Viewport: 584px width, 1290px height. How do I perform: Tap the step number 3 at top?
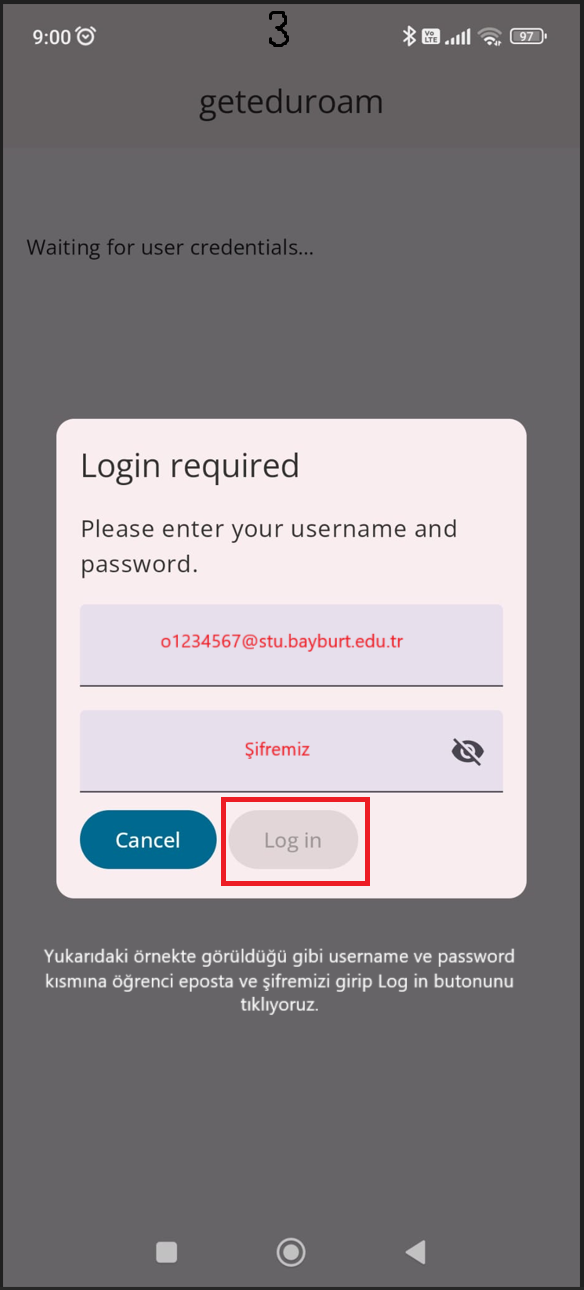point(278,30)
